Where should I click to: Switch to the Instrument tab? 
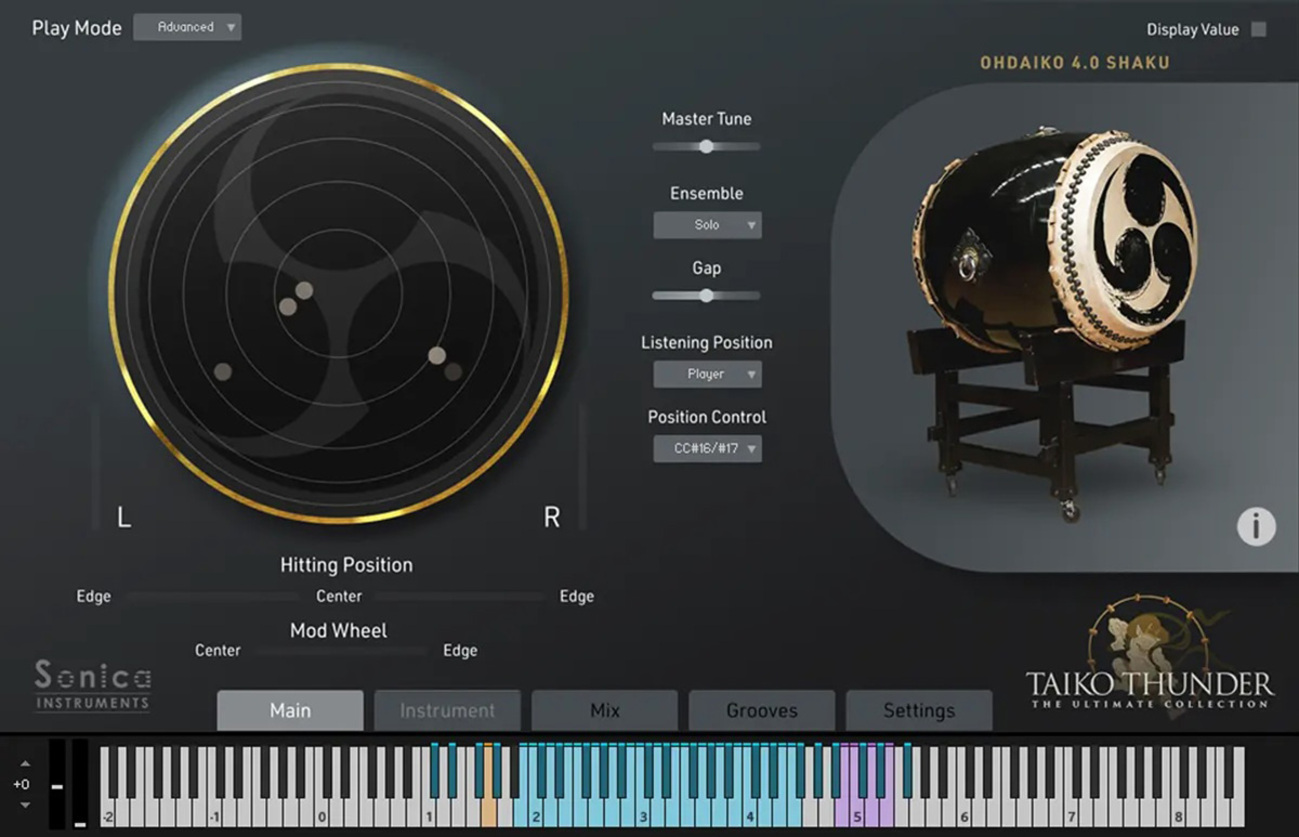[447, 711]
